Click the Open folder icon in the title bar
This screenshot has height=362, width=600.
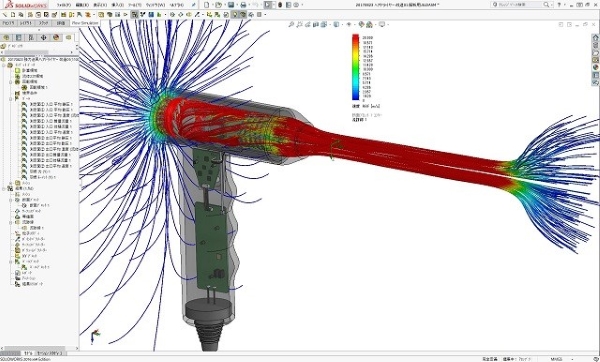[x=218, y=5]
